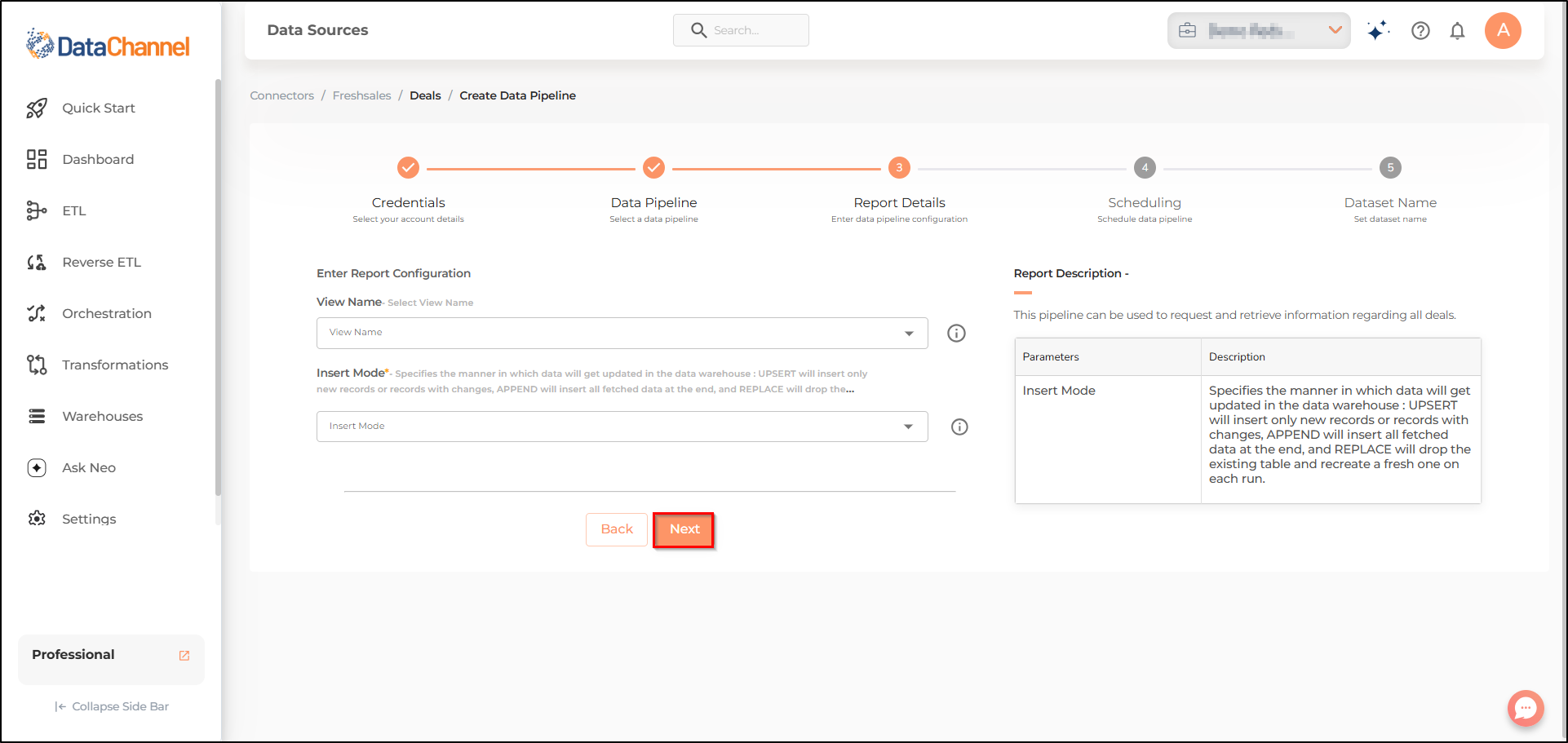
Task: Click the Transformations icon
Action: tap(37, 365)
